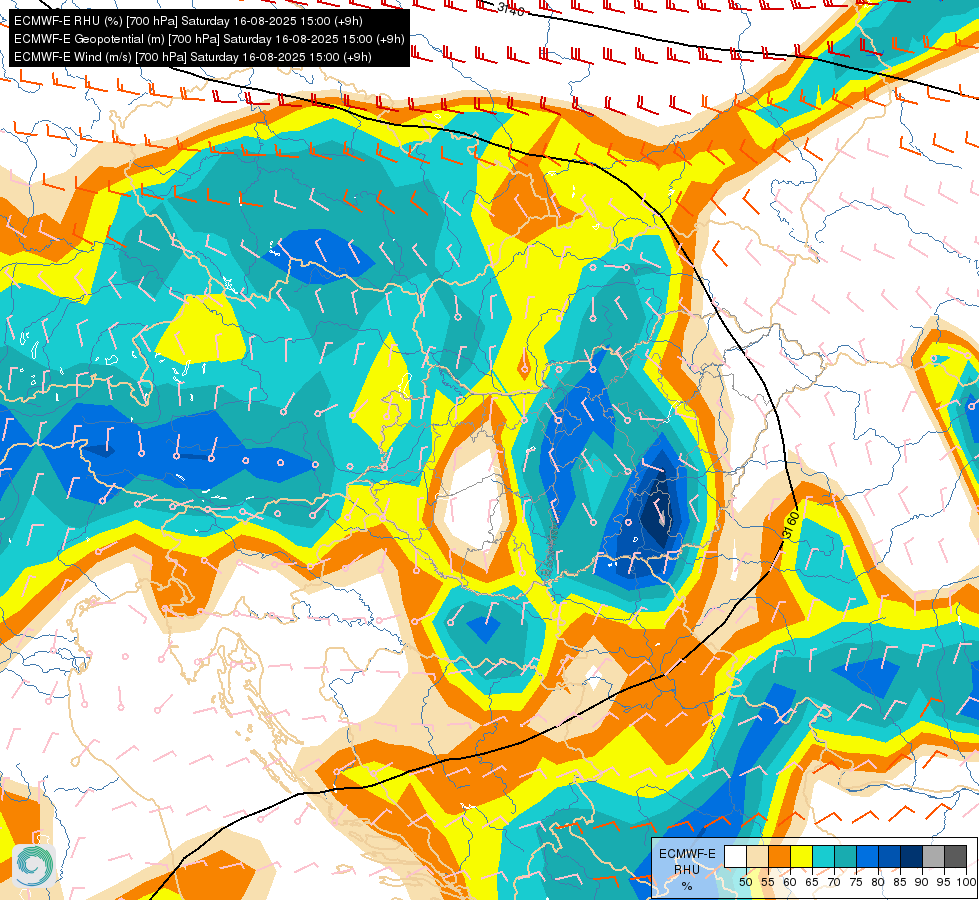
Task: Click the legend value 70
Action: 834,882
